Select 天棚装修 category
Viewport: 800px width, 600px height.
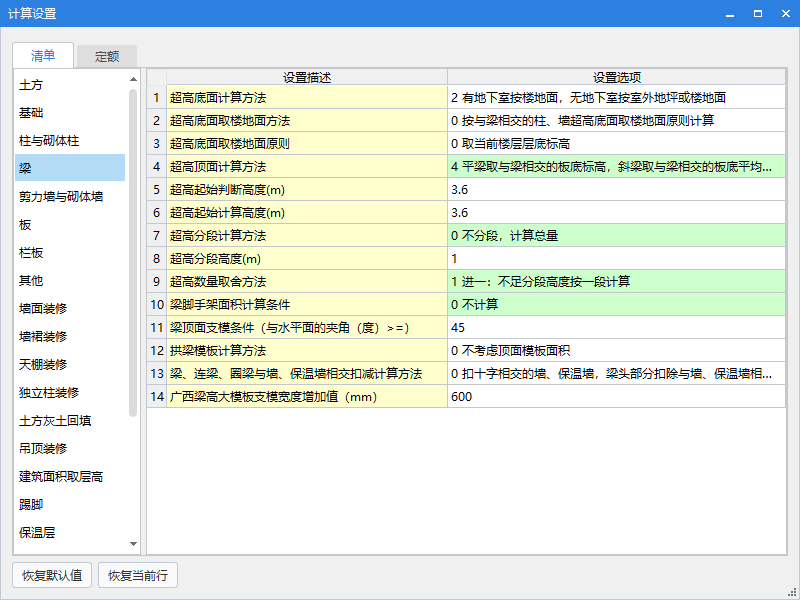(x=70, y=365)
